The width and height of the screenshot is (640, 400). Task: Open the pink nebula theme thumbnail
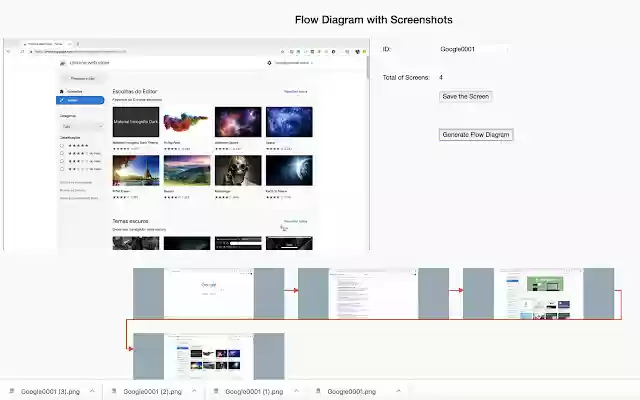(x=238, y=122)
